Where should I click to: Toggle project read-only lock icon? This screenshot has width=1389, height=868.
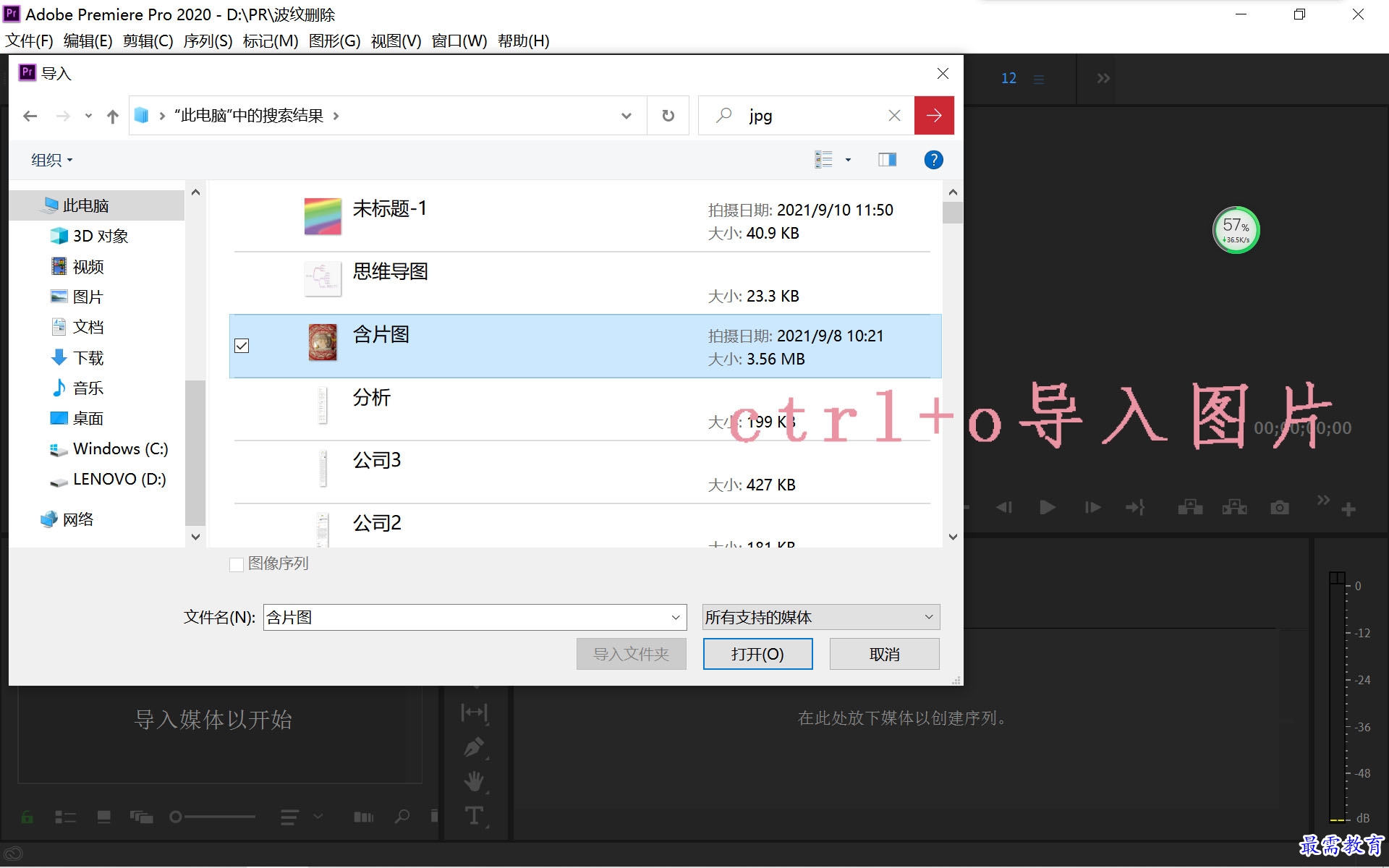[x=27, y=817]
